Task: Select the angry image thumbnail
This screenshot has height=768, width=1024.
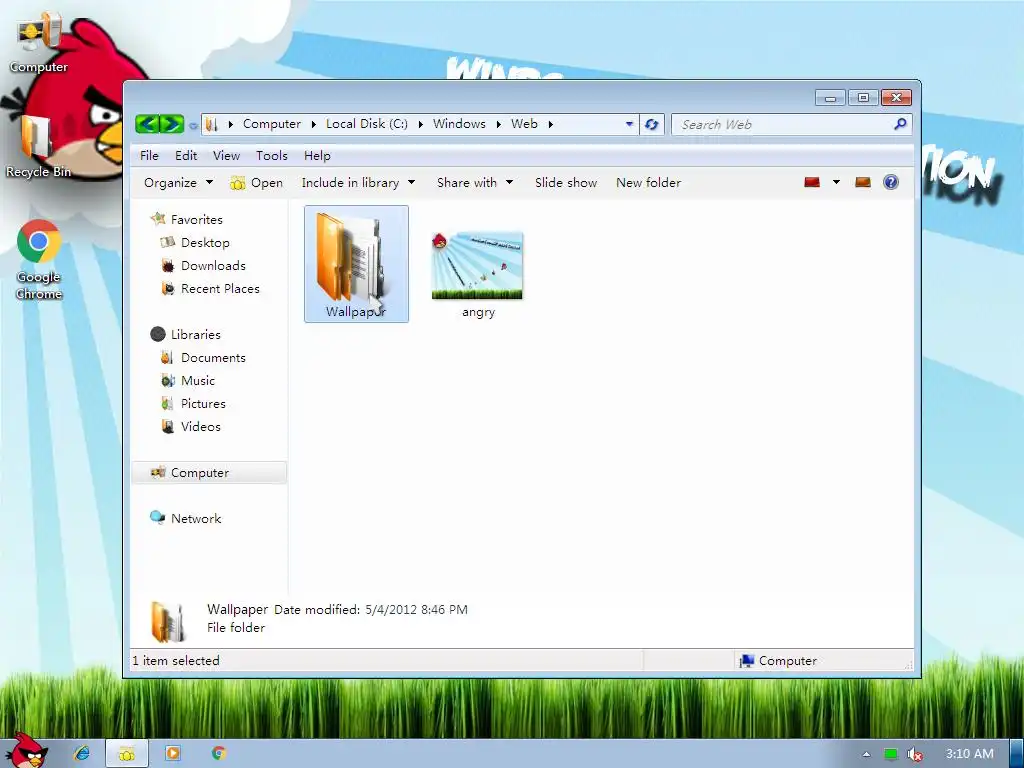Action: [x=477, y=266]
